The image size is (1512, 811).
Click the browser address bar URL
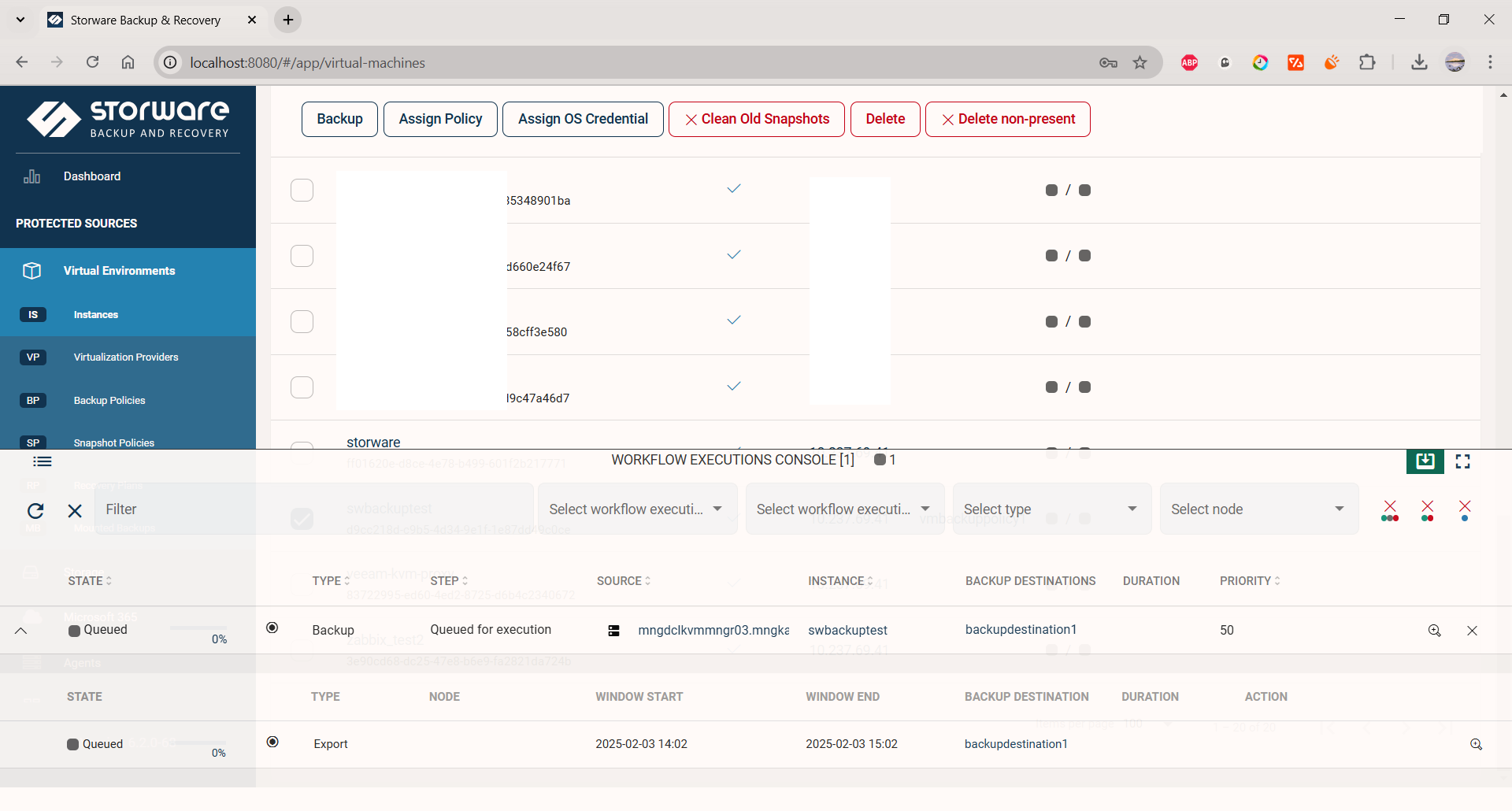(307, 63)
